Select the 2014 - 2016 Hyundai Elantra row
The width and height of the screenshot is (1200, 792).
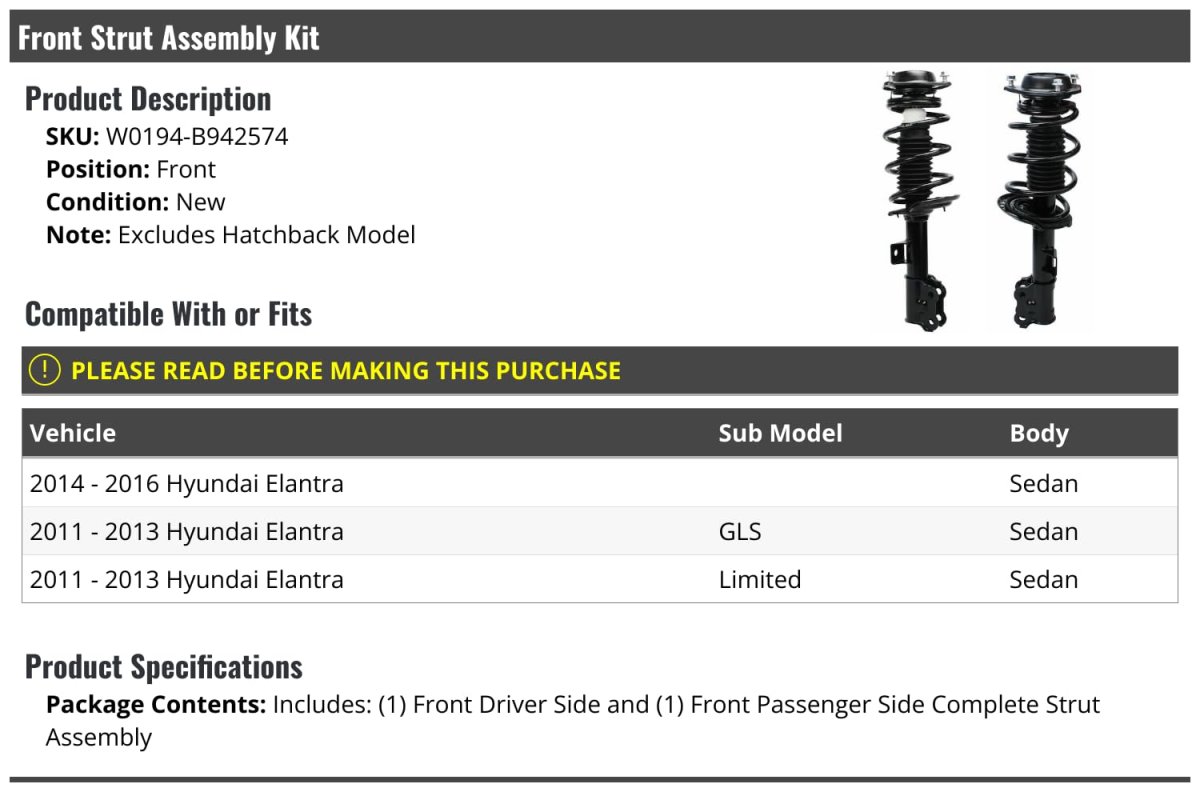coord(187,484)
